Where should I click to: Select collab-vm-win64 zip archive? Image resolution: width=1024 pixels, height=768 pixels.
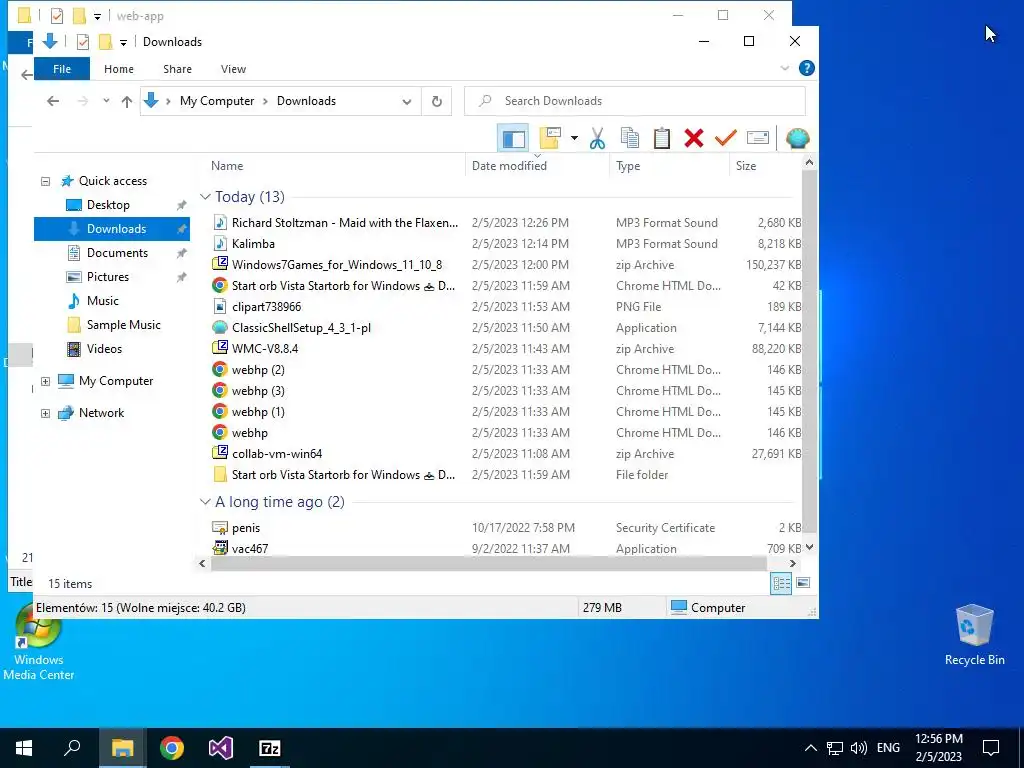(x=276, y=453)
